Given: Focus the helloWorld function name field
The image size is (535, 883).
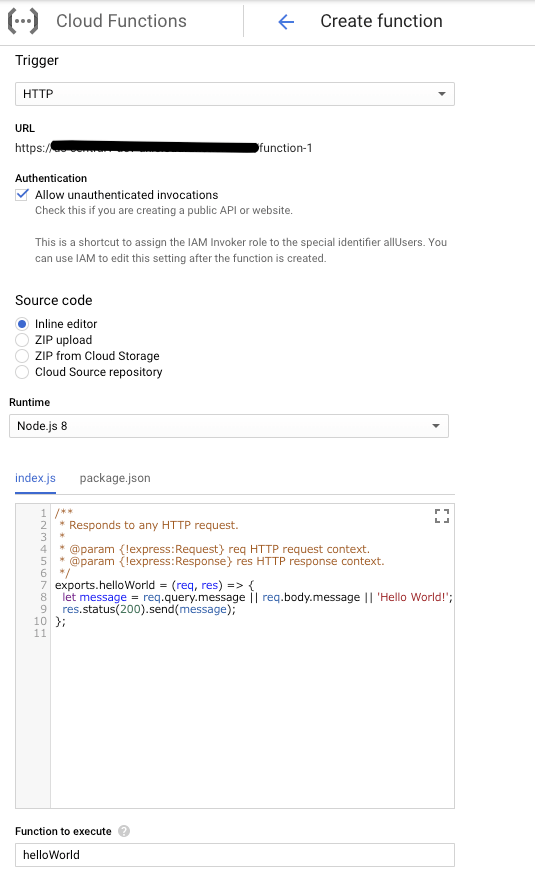Looking at the screenshot, I should (235, 855).
